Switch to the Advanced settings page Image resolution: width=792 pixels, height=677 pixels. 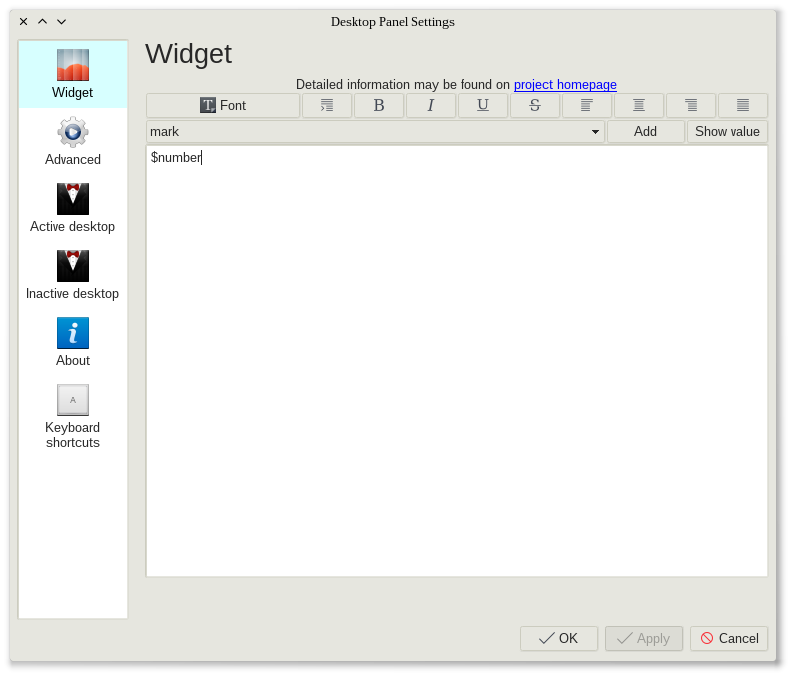click(x=73, y=141)
